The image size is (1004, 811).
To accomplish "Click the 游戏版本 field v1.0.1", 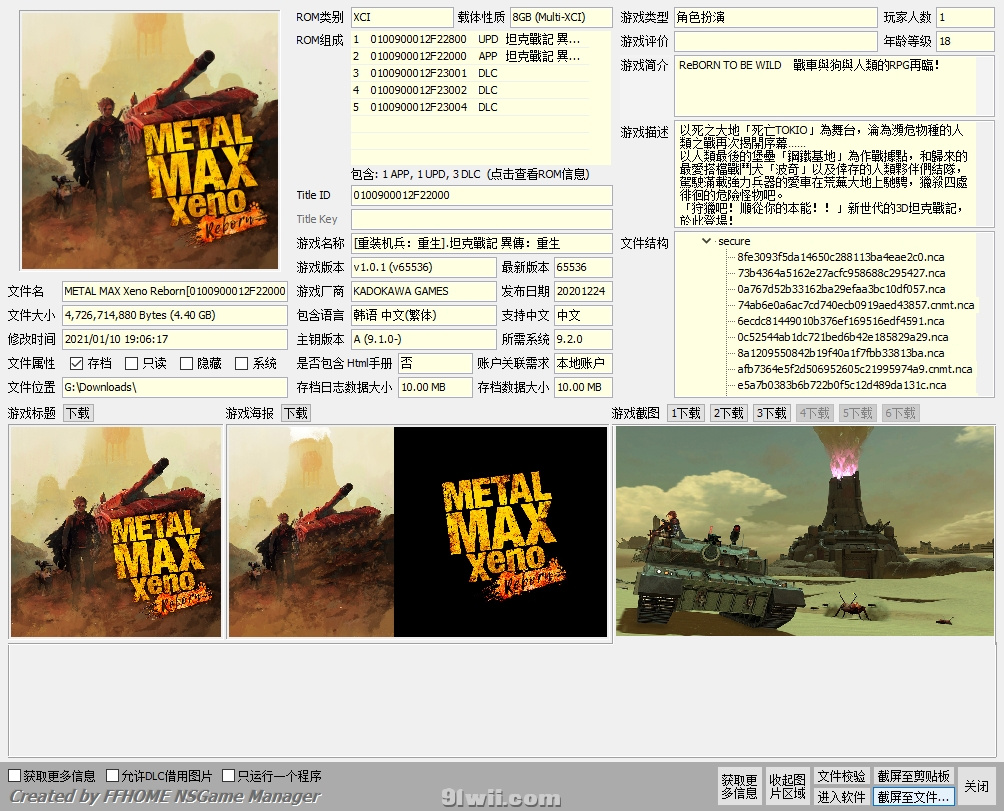I will pyautogui.click(x=423, y=267).
